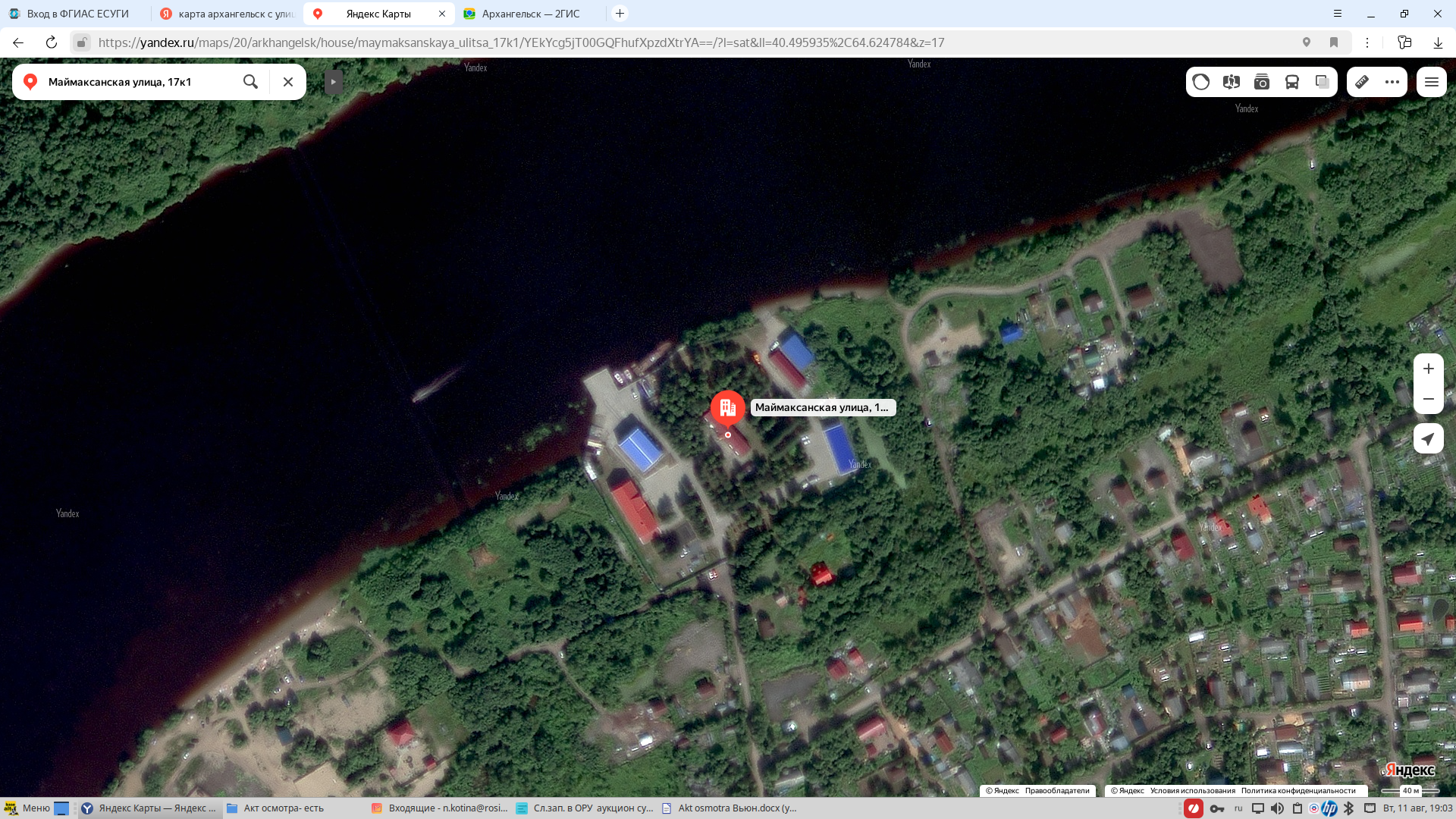Viewport: 1456px width, 819px height.
Task: Switch to Akt osmotra Вьюн.docx taskbar window
Action: 730,808
